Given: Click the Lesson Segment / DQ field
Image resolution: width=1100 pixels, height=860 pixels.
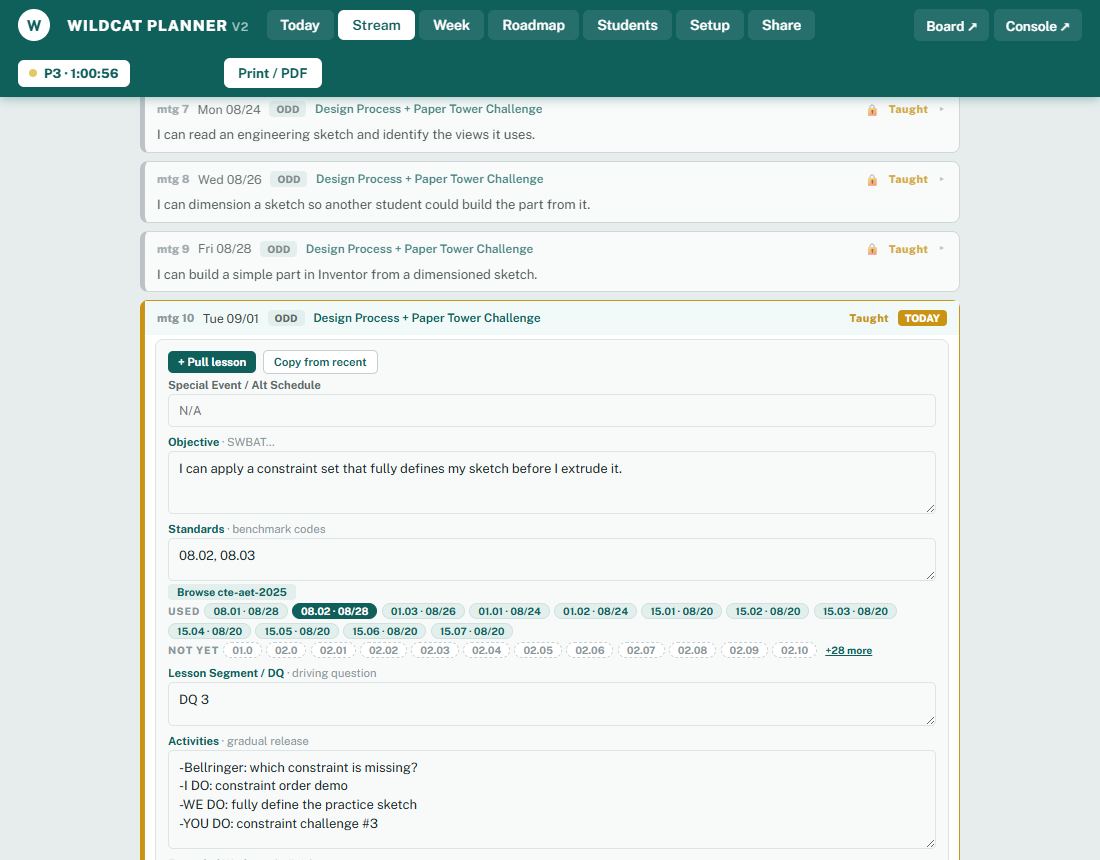Looking at the screenshot, I should pos(551,704).
